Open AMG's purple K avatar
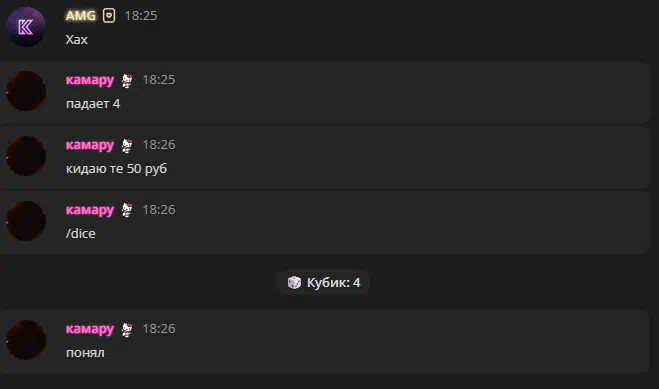 click(x=26, y=27)
